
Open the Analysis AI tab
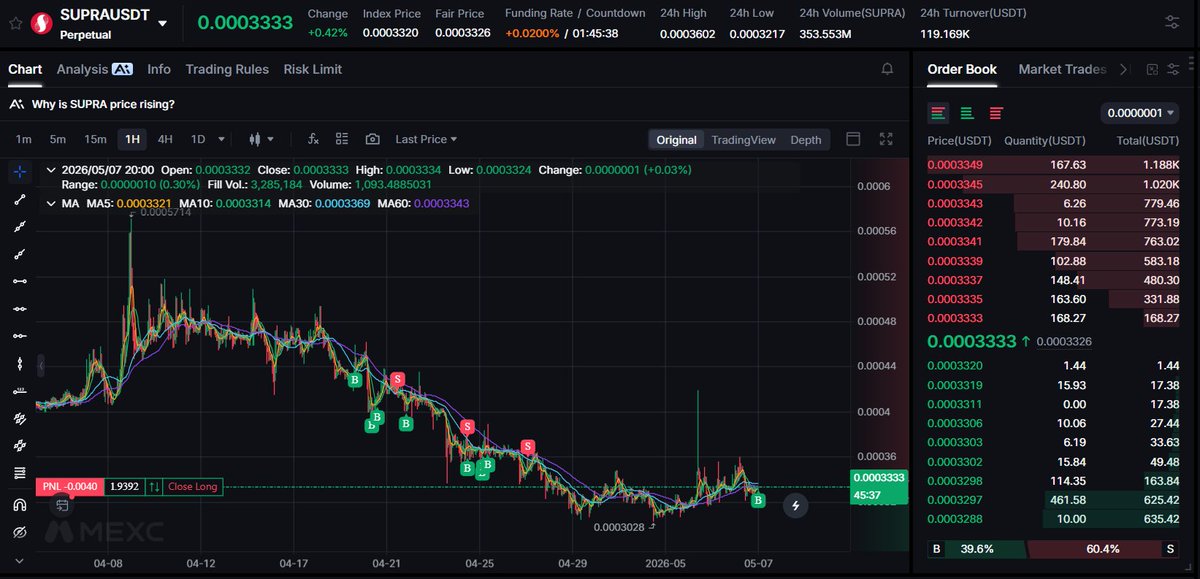[x=95, y=69]
